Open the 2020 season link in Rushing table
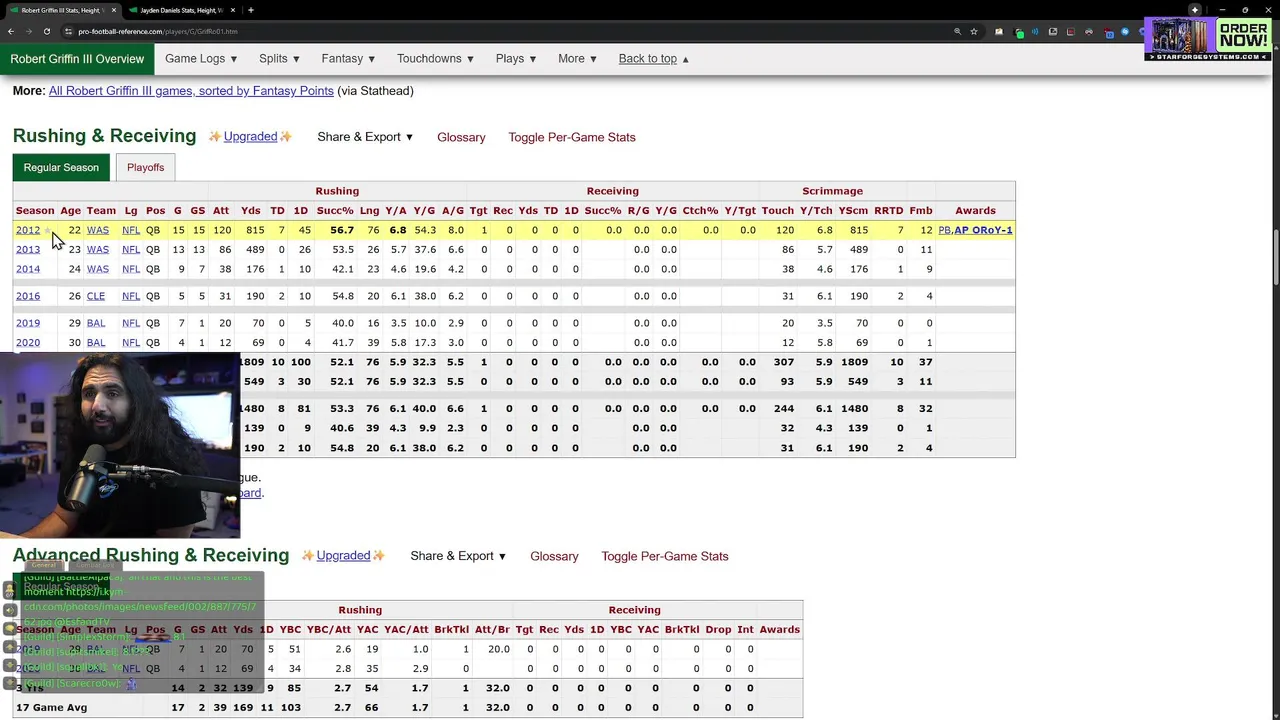This screenshot has width=1280, height=720. point(28,342)
